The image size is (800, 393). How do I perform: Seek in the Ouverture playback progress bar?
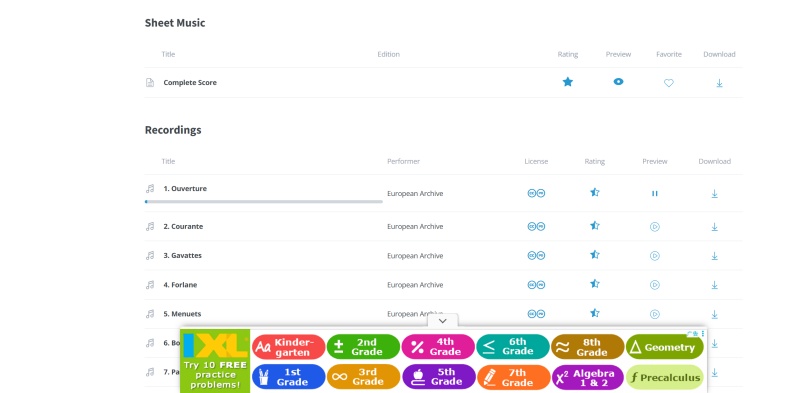point(264,202)
